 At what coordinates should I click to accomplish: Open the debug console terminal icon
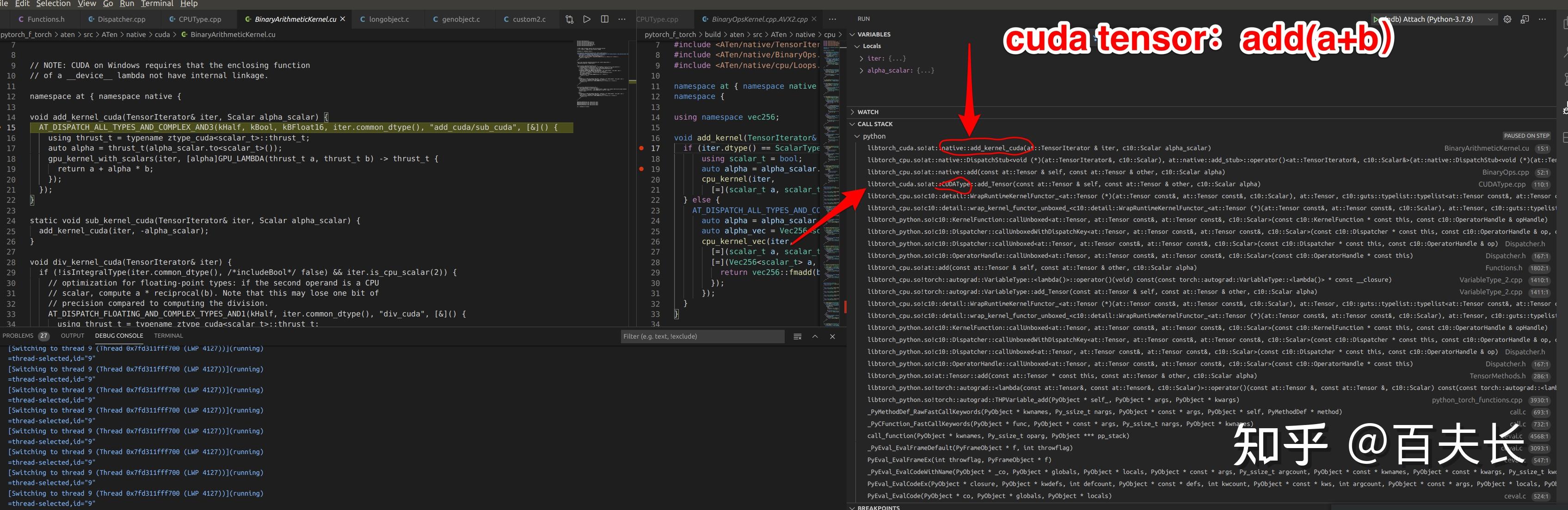[1525, 19]
